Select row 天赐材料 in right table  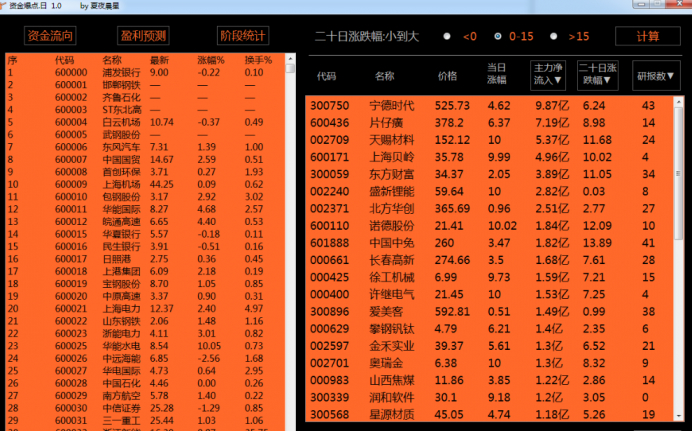(x=490, y=140)
